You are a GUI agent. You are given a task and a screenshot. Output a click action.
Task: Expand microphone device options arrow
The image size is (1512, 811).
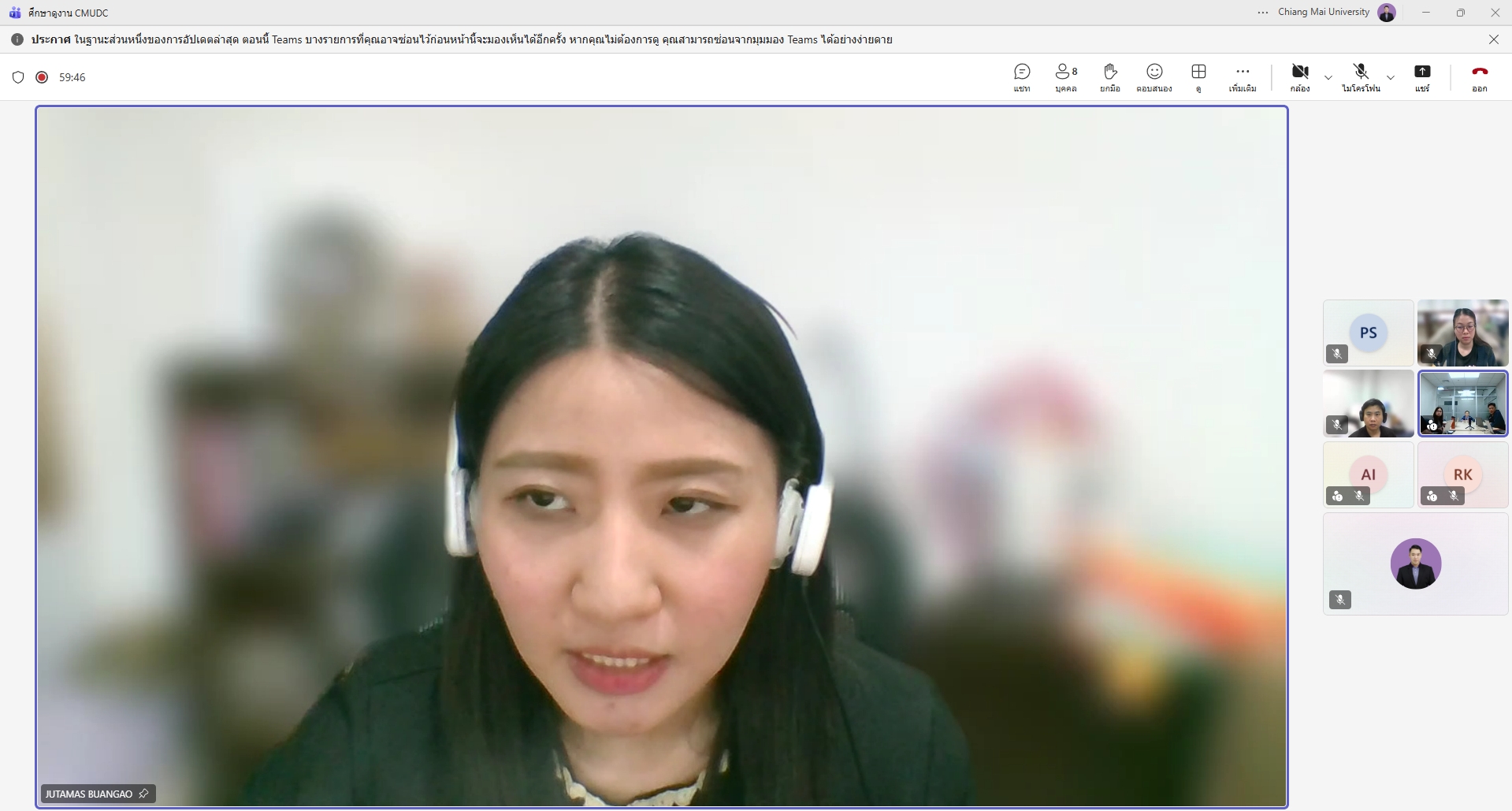tap(1391, 77)
